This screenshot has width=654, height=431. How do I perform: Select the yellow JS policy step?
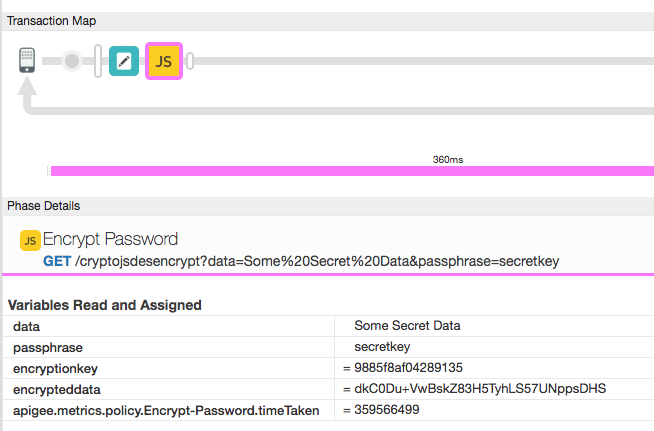coord(164,61)
